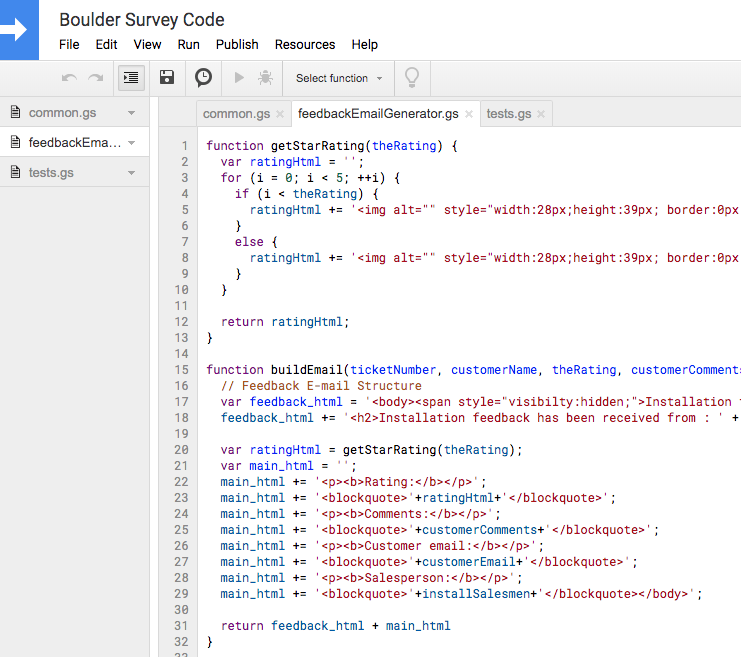
Task: Open current project's triggers clock icon
Action: click(x=203, y=78)
